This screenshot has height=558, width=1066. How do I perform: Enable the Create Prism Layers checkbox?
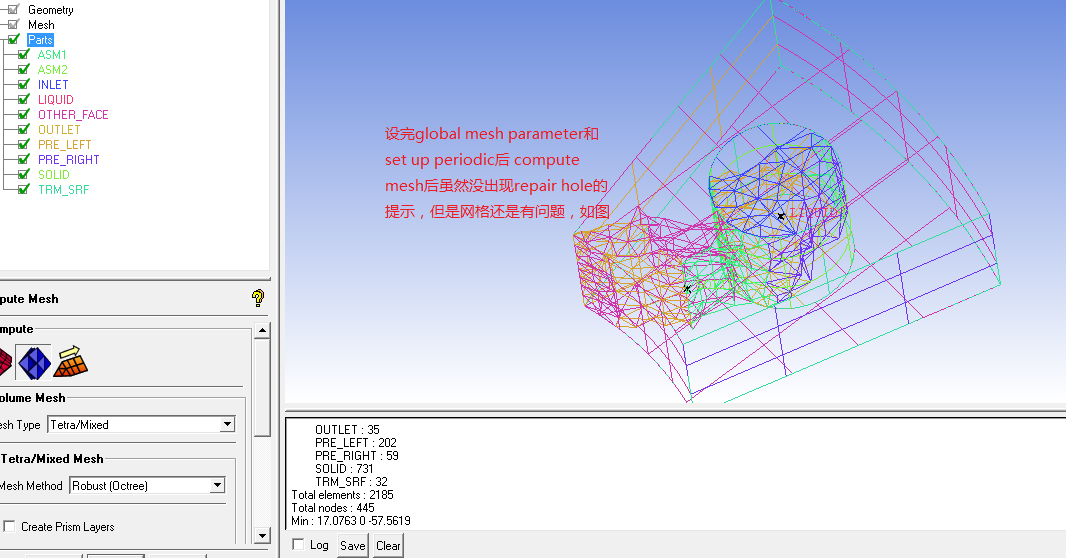(x=10, y=527)
